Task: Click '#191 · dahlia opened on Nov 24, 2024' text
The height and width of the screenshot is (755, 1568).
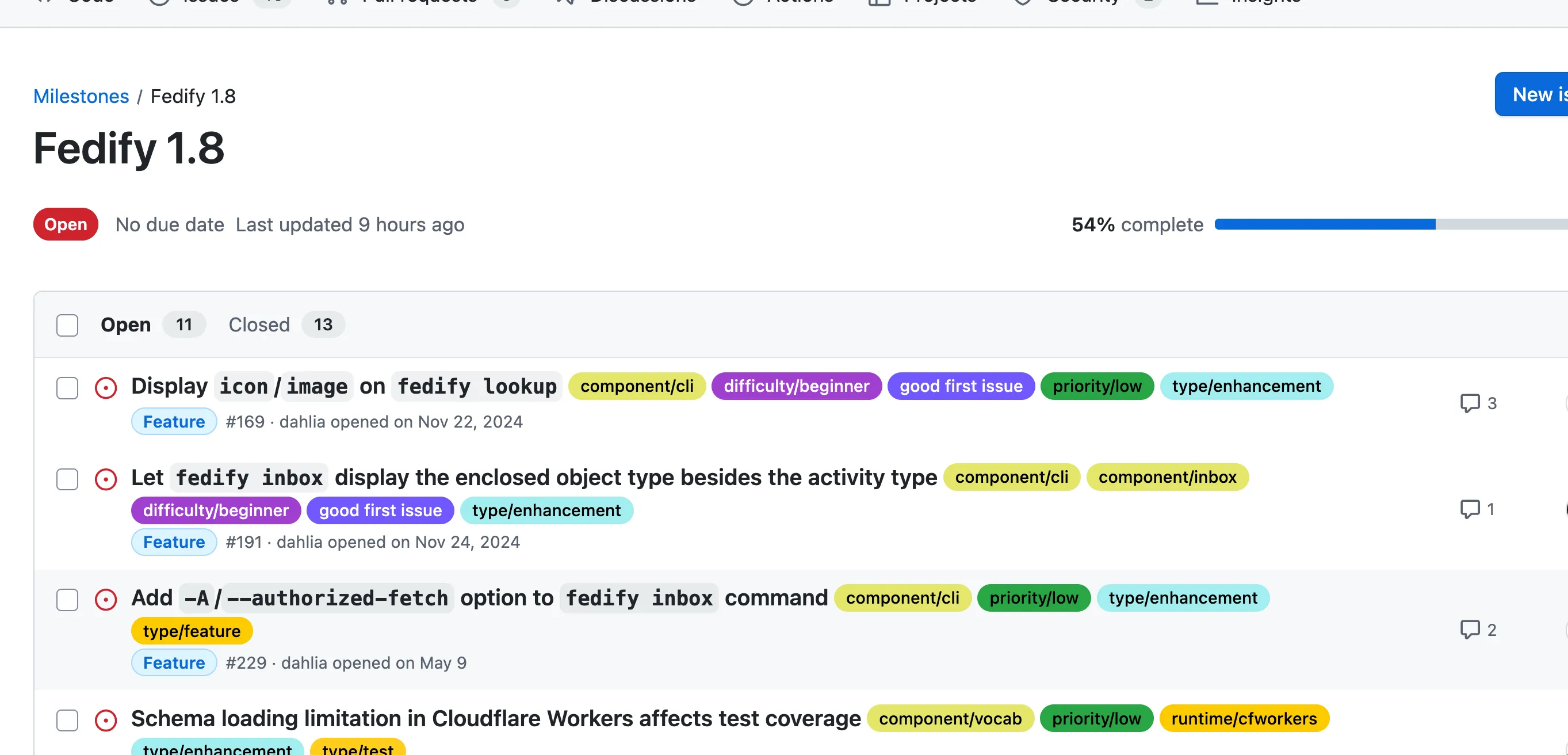Action: (x=373, y=543)
